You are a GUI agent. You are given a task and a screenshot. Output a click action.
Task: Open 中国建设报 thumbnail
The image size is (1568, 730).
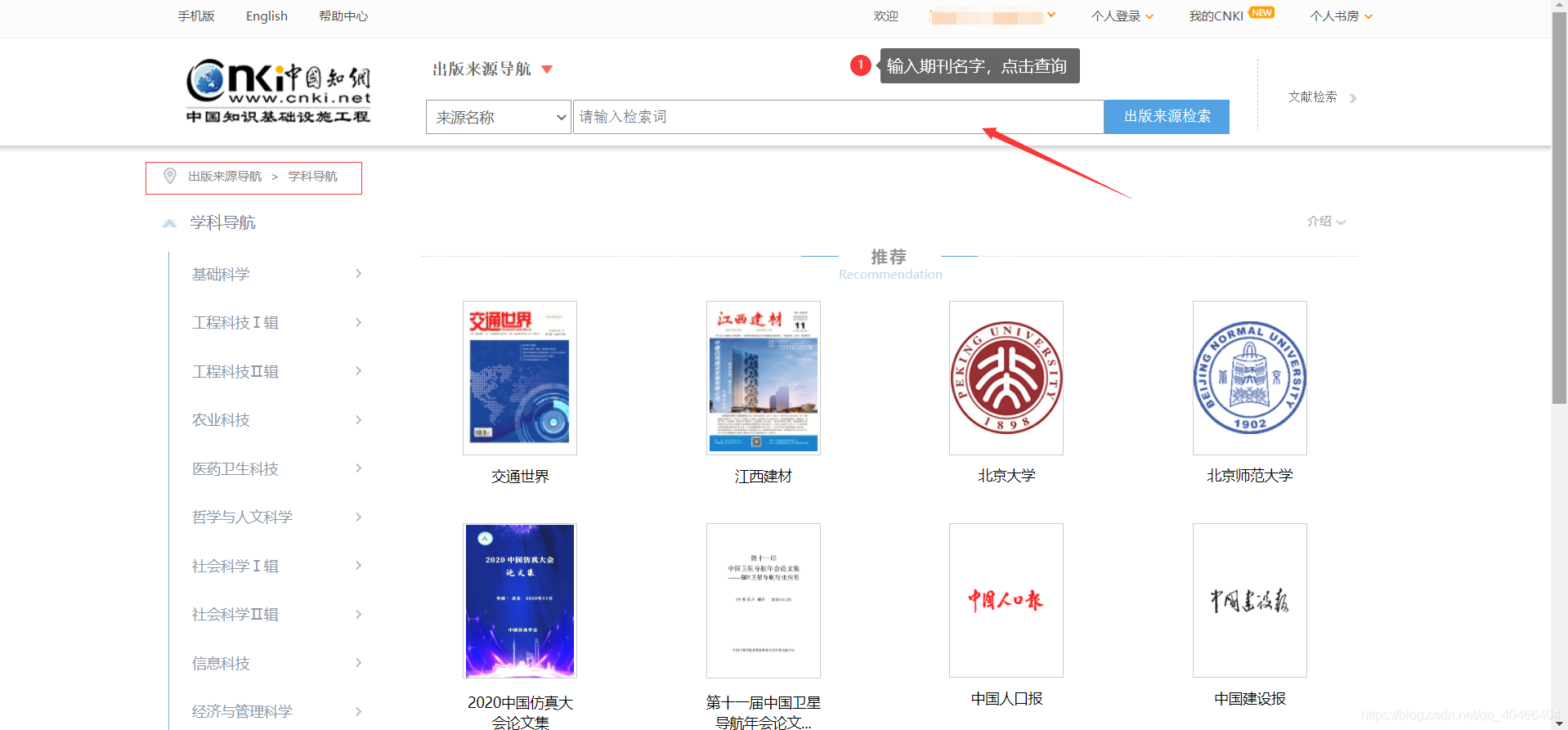click(1250, 601)
